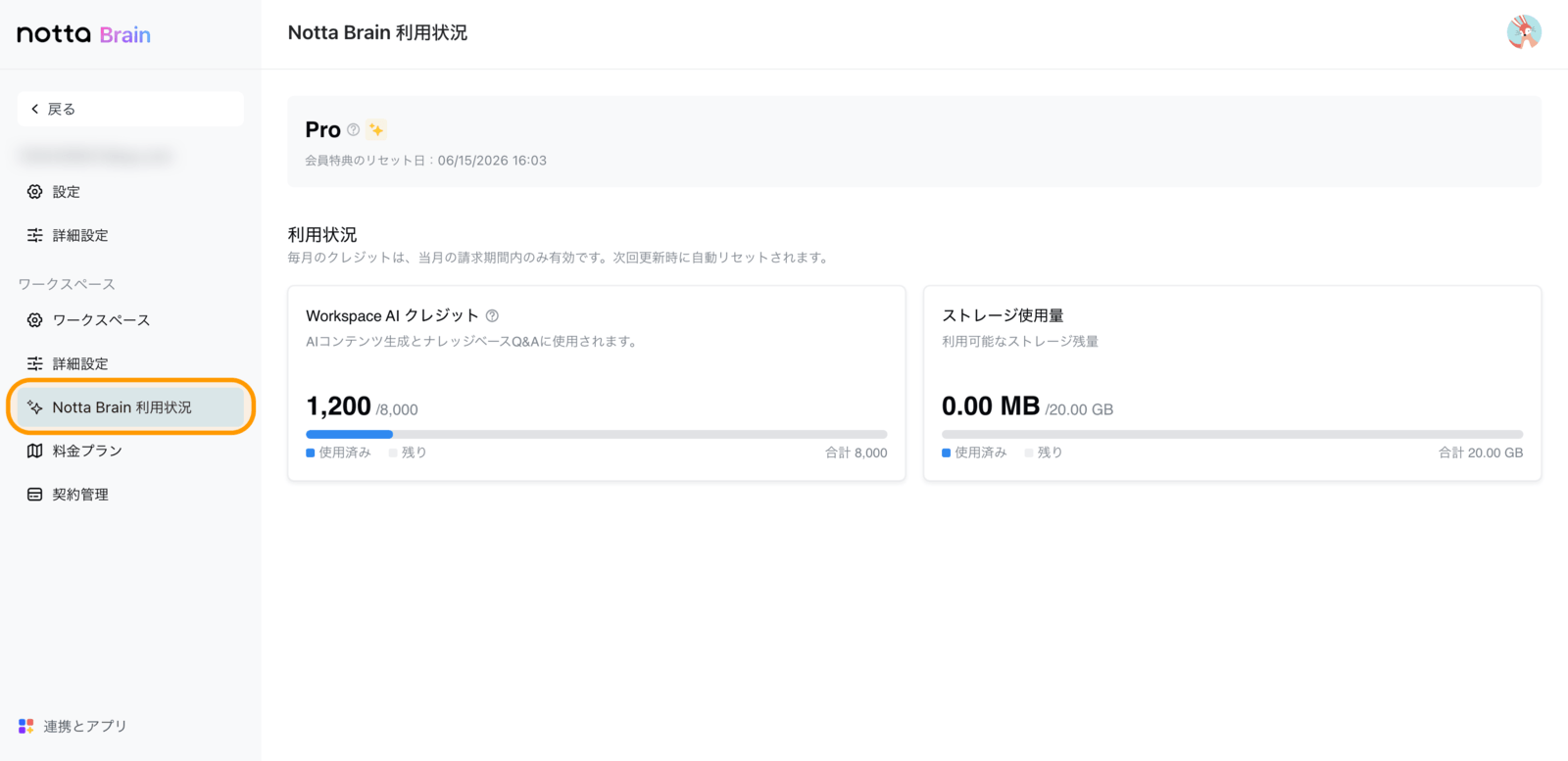This screenshot has width=1568, height=761.
Task: Click the notta Brain logo
Action: 84,34
